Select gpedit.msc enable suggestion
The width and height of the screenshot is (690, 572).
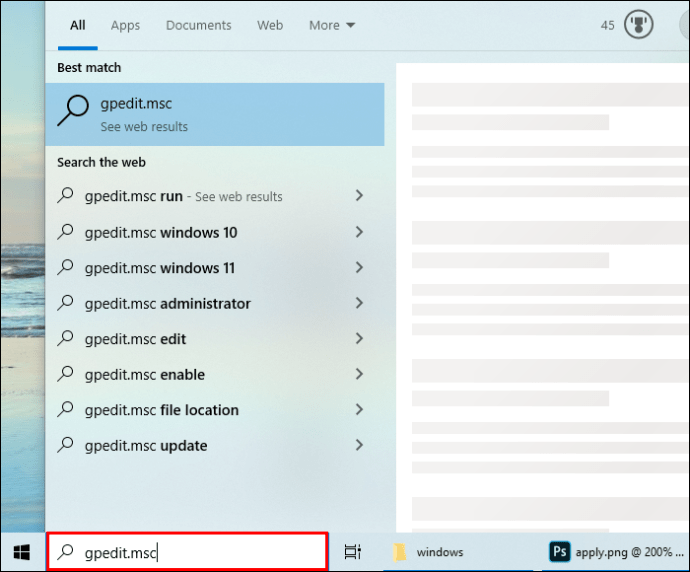tap(215, 374)
